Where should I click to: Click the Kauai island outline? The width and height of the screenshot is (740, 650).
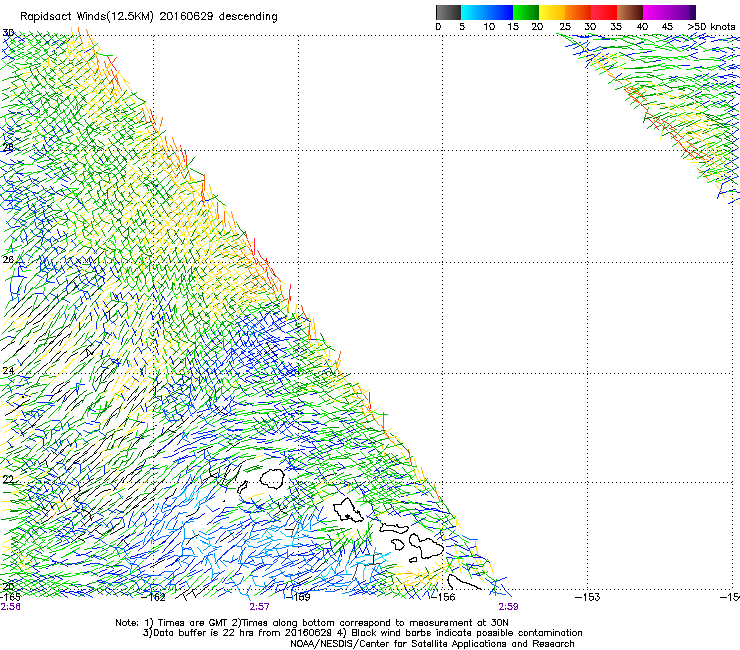coord(272,478)
